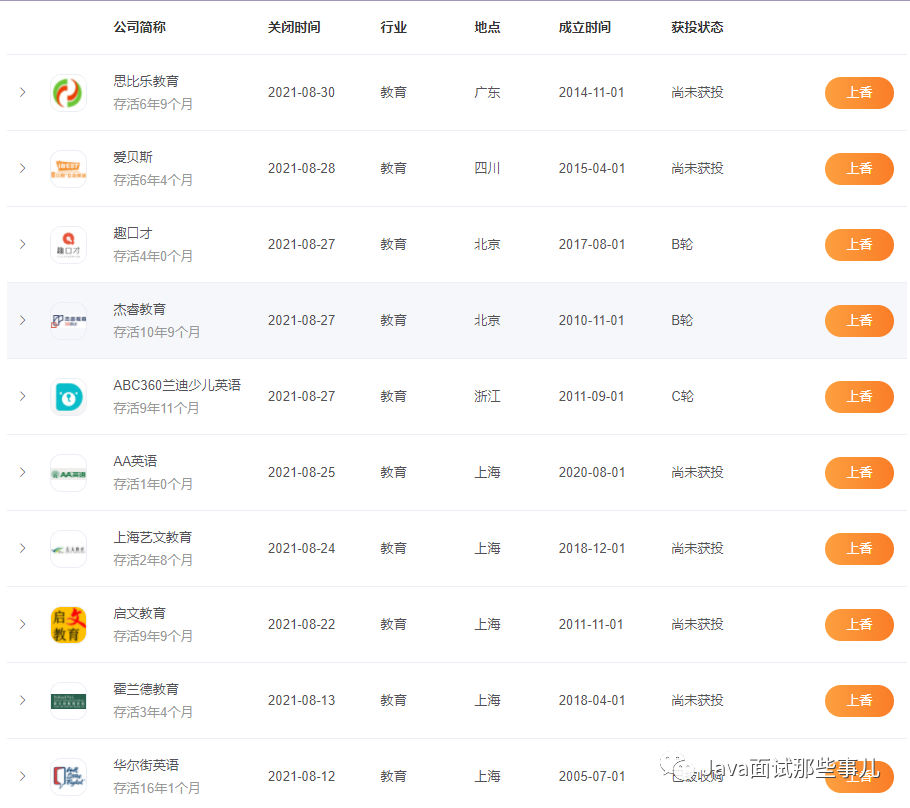Expand the 启文教育 row
This screenshot has width=910, height=808.
(23, 625)
